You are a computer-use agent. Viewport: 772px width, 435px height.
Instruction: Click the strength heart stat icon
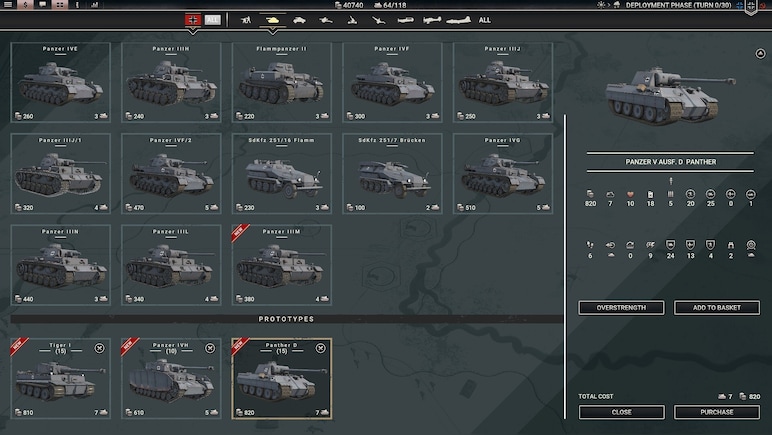click(630, 194)
